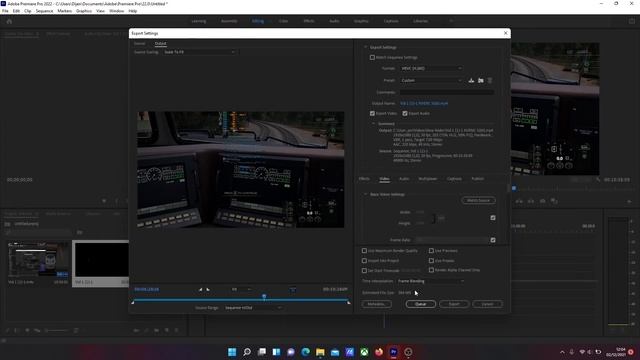Click the Metadata button
The image size is (640, 360).
point(376,304)
